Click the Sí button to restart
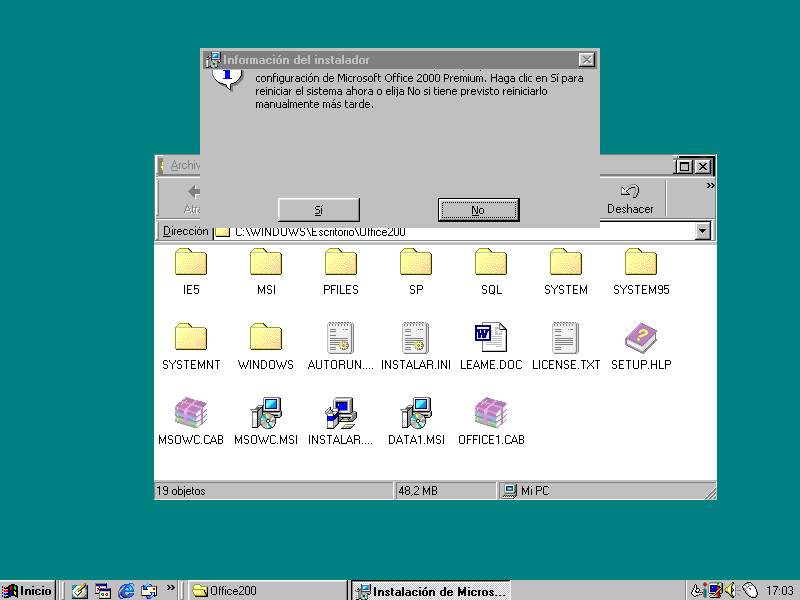 coord(318,209)
